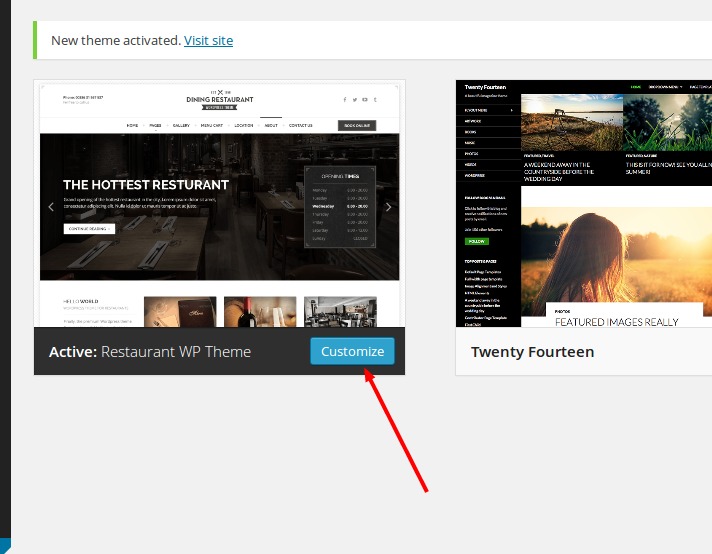
Task: Click the Twenty Fourteen theme name
Action: point(532,352)
